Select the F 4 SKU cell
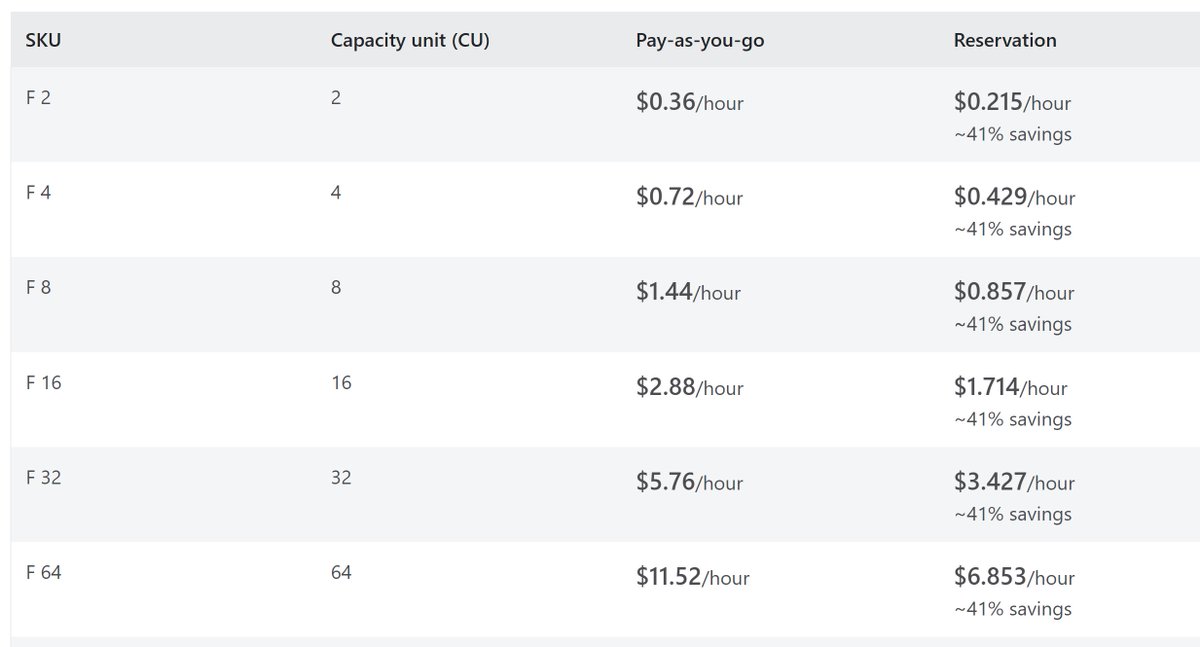Image resolution: width=1200 pixels, height=647 pixels. click(38, 193)
